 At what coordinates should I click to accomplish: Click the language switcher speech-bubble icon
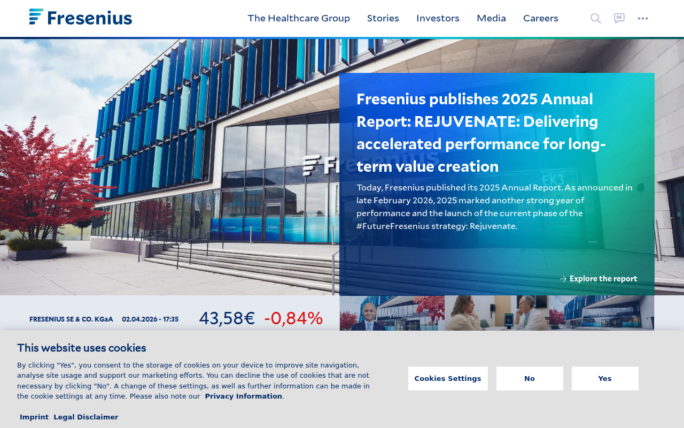click(x=619, y=18)
